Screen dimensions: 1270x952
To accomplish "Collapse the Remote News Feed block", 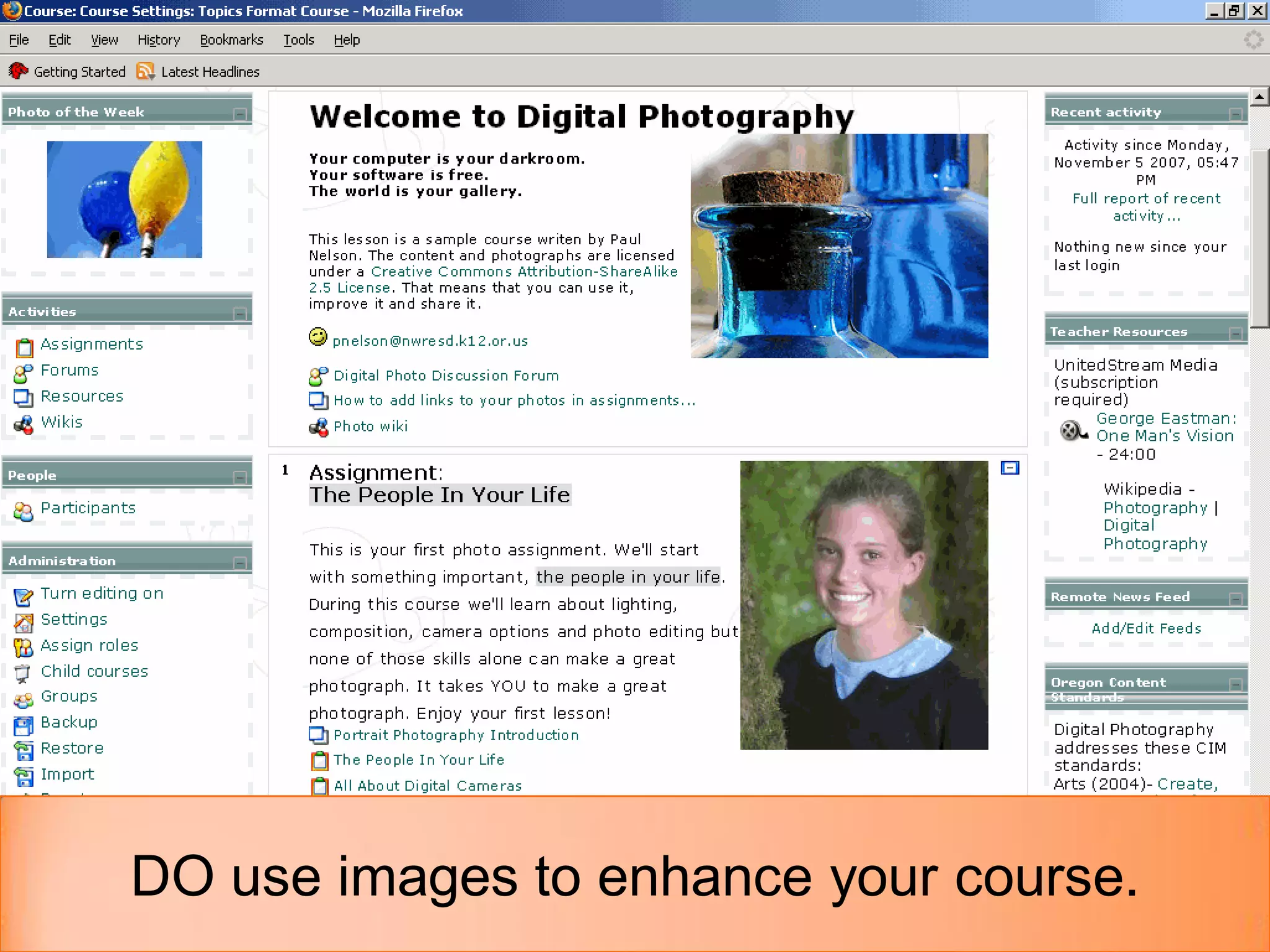I will click(x=1236, y=599).
